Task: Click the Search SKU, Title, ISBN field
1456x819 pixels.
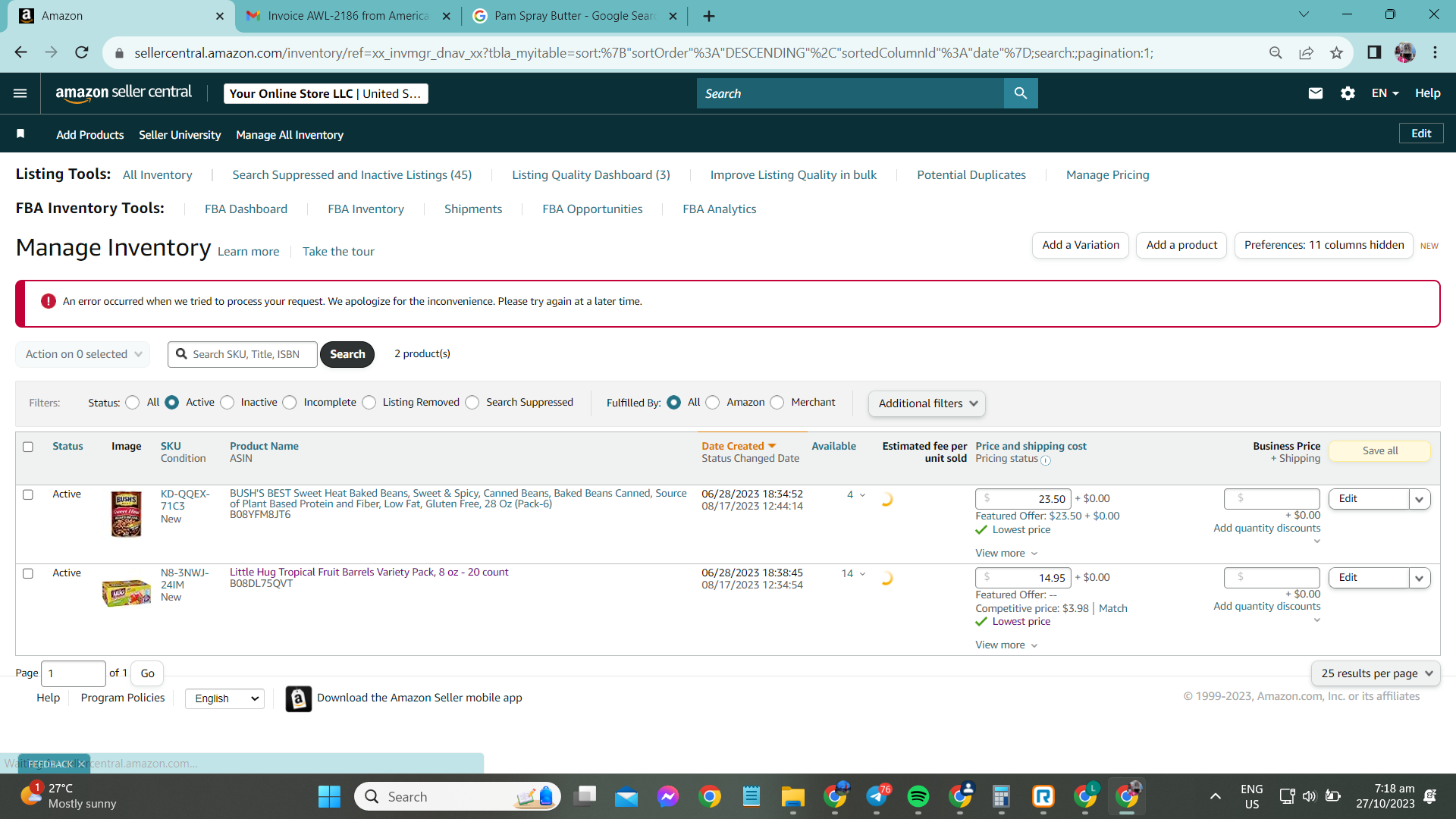Action: (243, 354)
